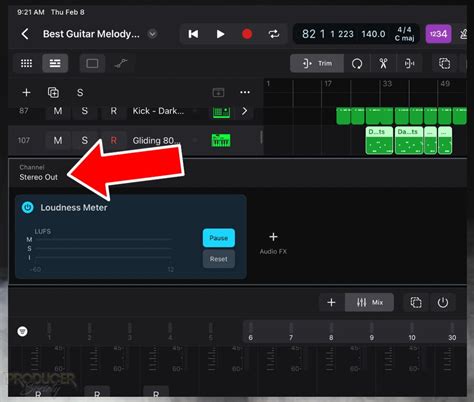474x402 pixels.
Task: Tap the track import box icon
Action: coord(218,92)
